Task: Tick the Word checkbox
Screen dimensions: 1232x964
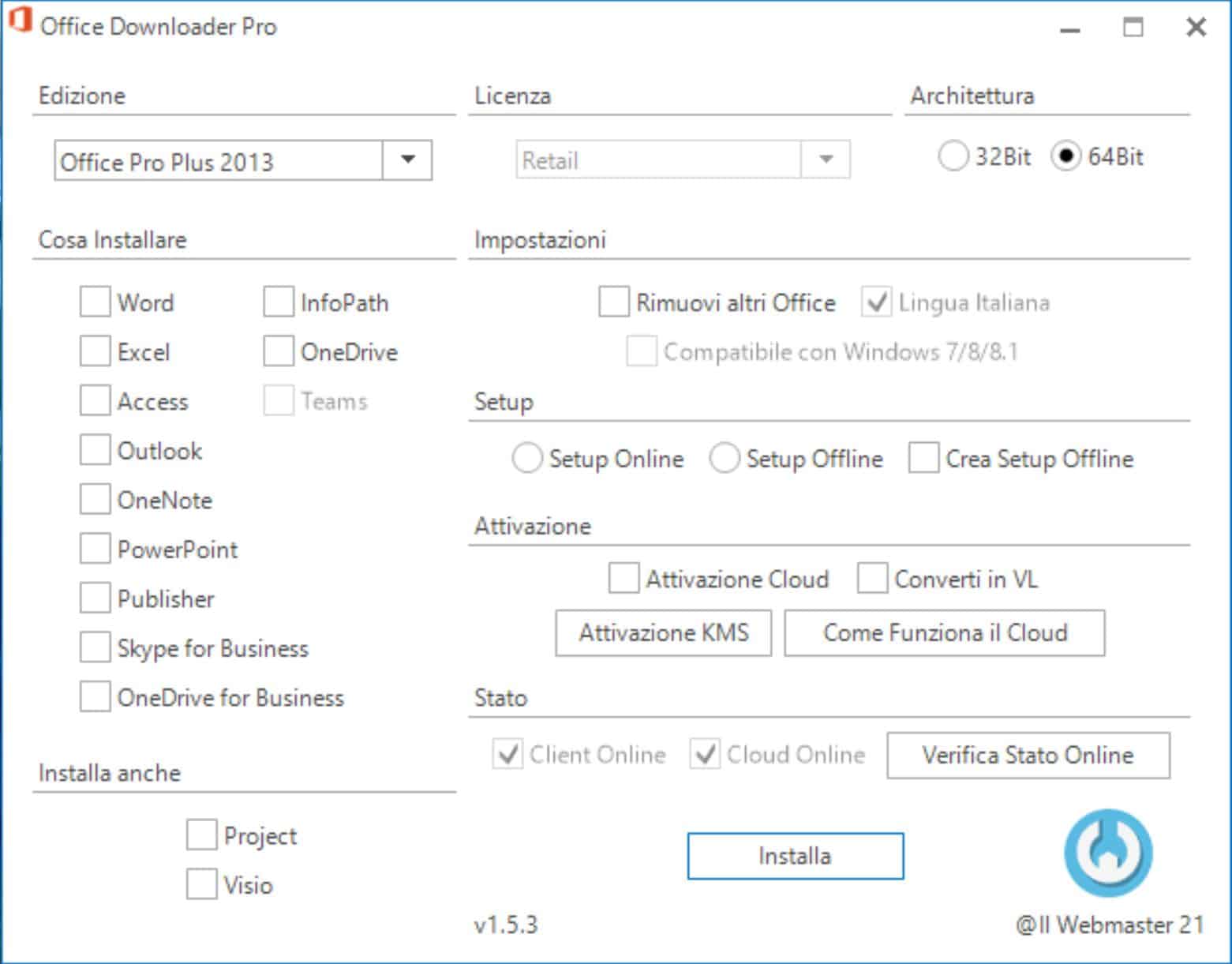Action: [x=95, y=302]
